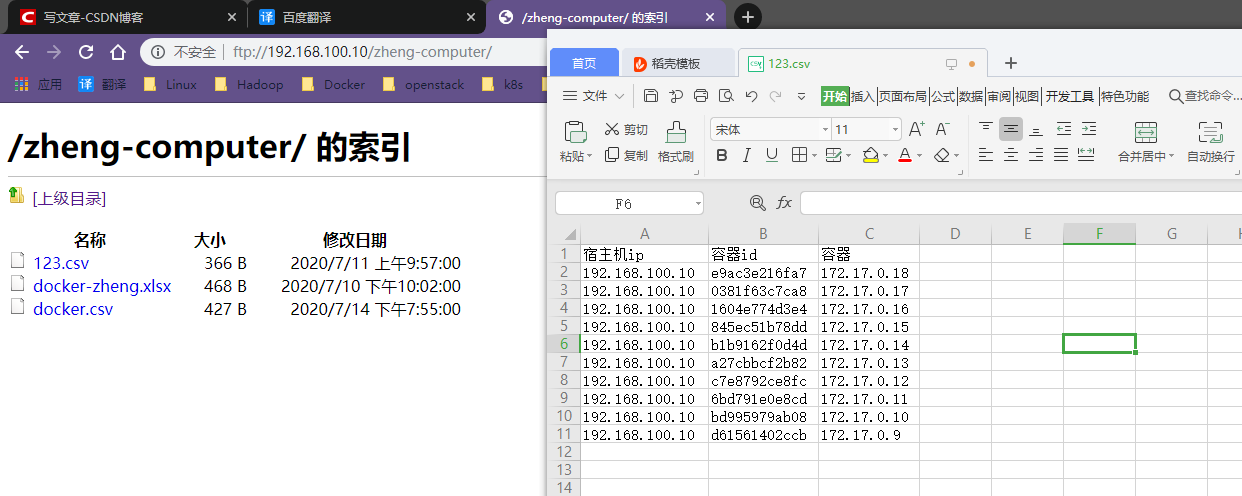
Task: Enable 自动换行 wrap text
Action: pos(1210,142)
